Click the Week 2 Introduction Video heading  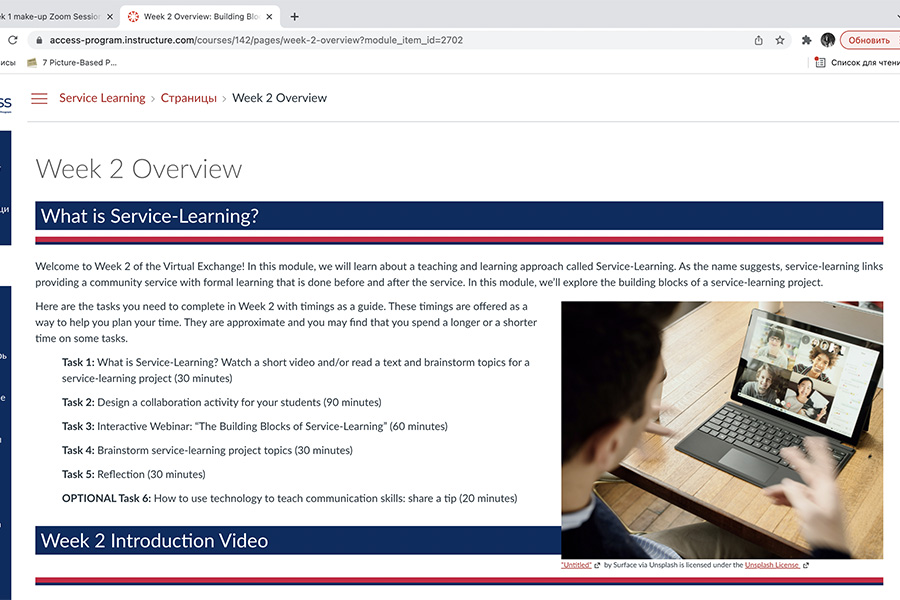[154, 541]
